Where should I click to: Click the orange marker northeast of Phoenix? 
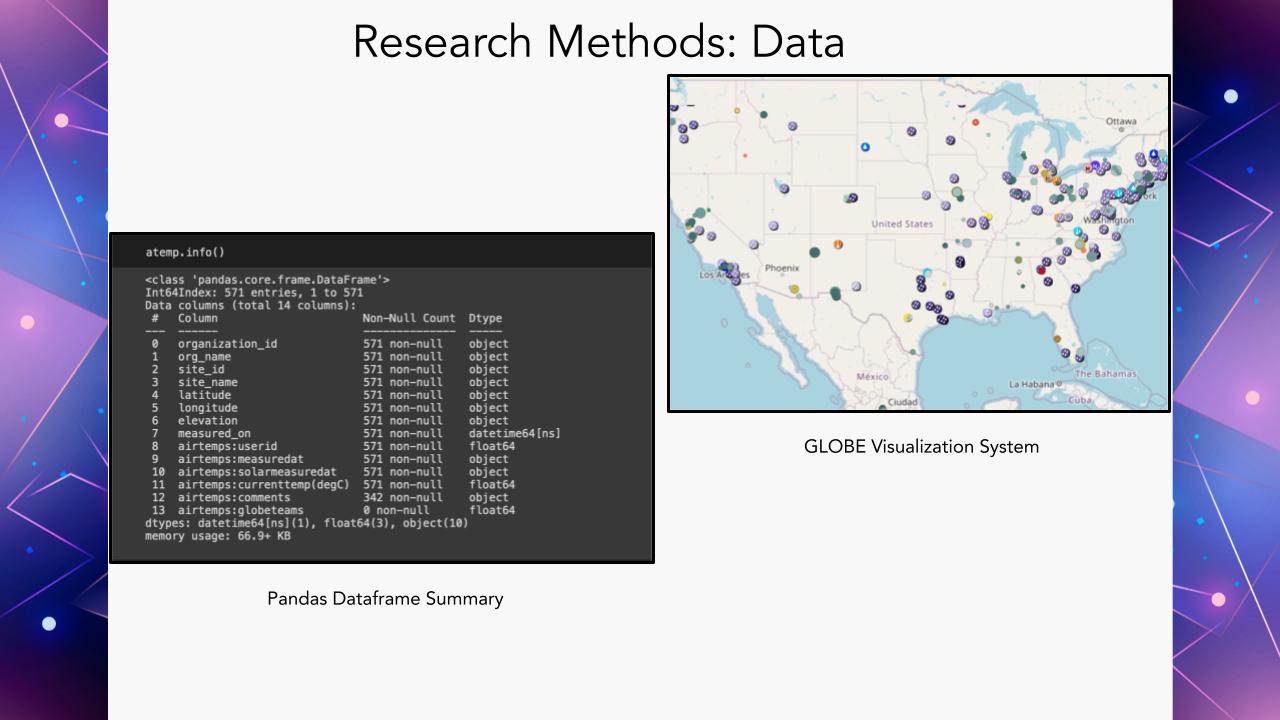click(838, 245)
